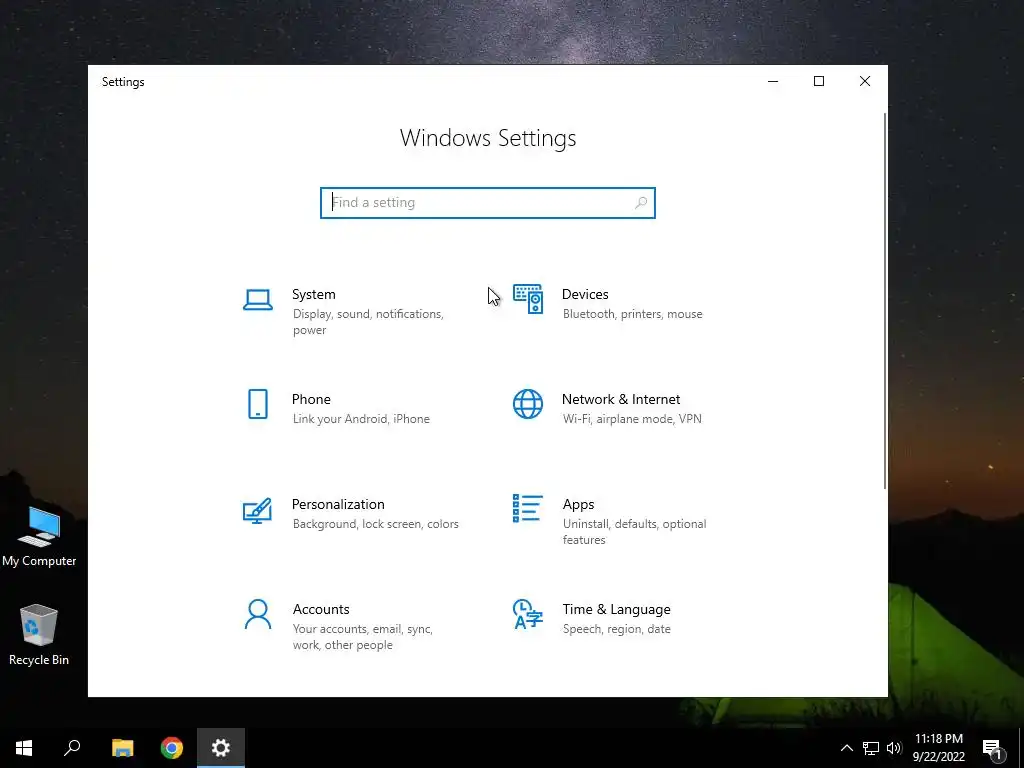The height and width of the screenshot is (768, 1024).
Task: Open the Phone settings title
Action: (311, 399)
